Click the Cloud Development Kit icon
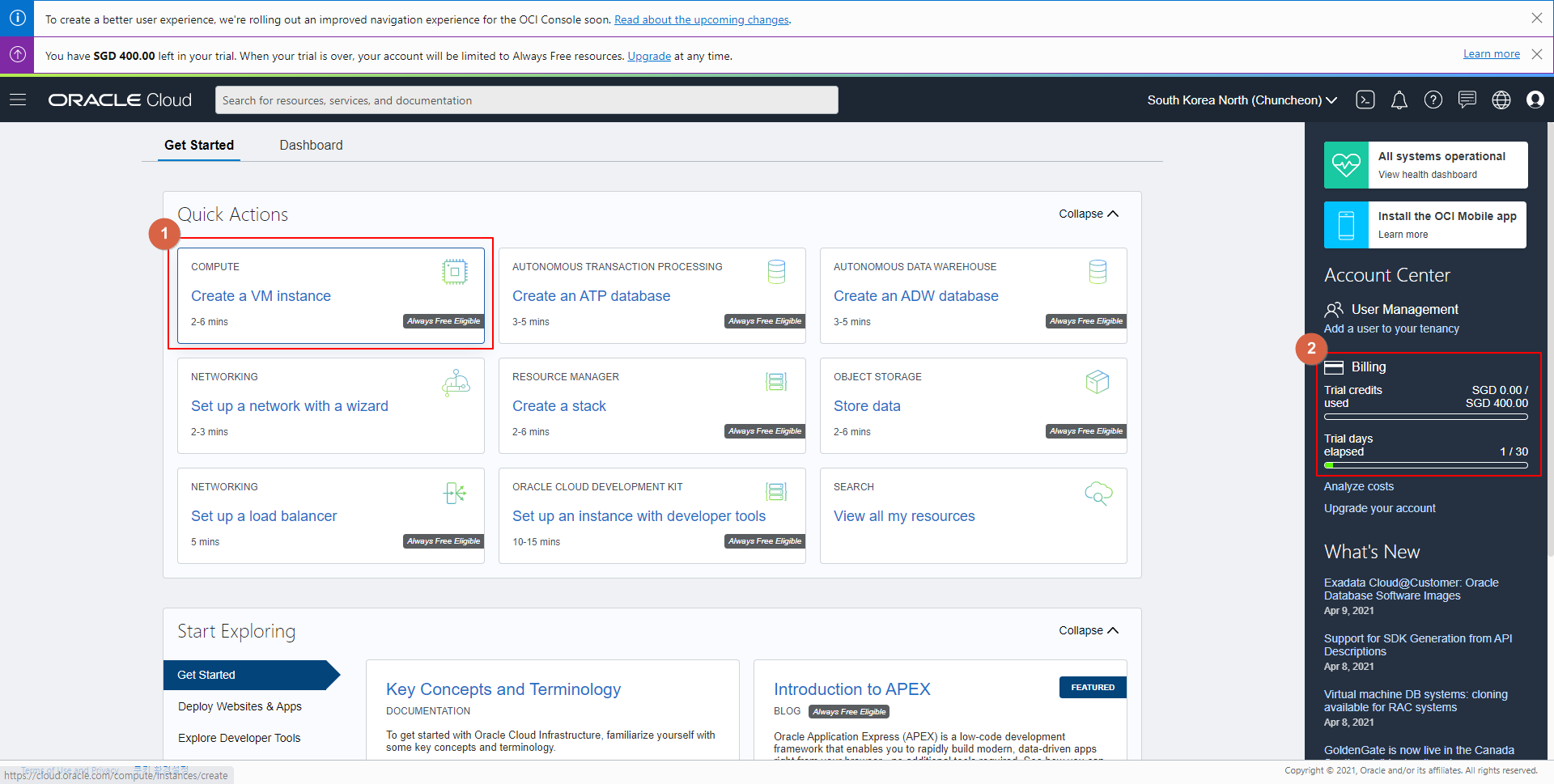Image resolution: width=1554 pixels, height=784 pixels. pyautogui.click(x=776, y=492)
